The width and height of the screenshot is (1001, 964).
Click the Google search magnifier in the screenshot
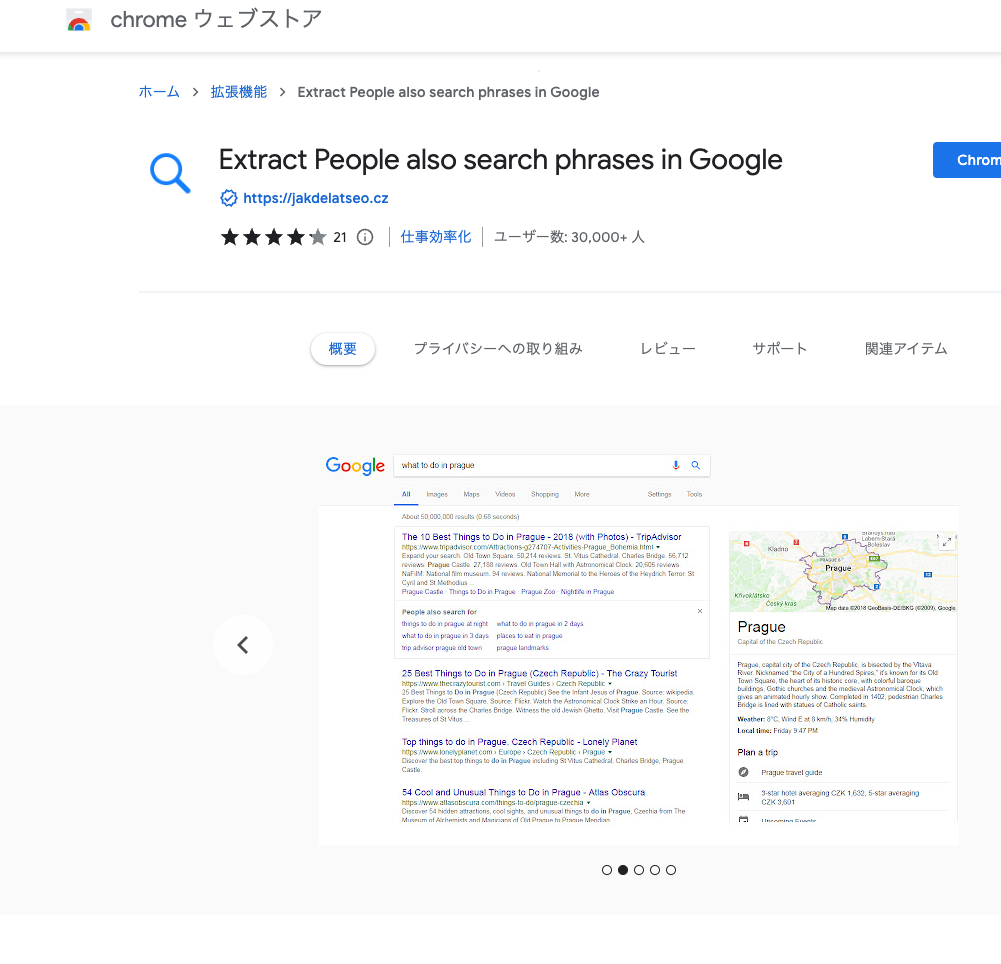[697, 465]
